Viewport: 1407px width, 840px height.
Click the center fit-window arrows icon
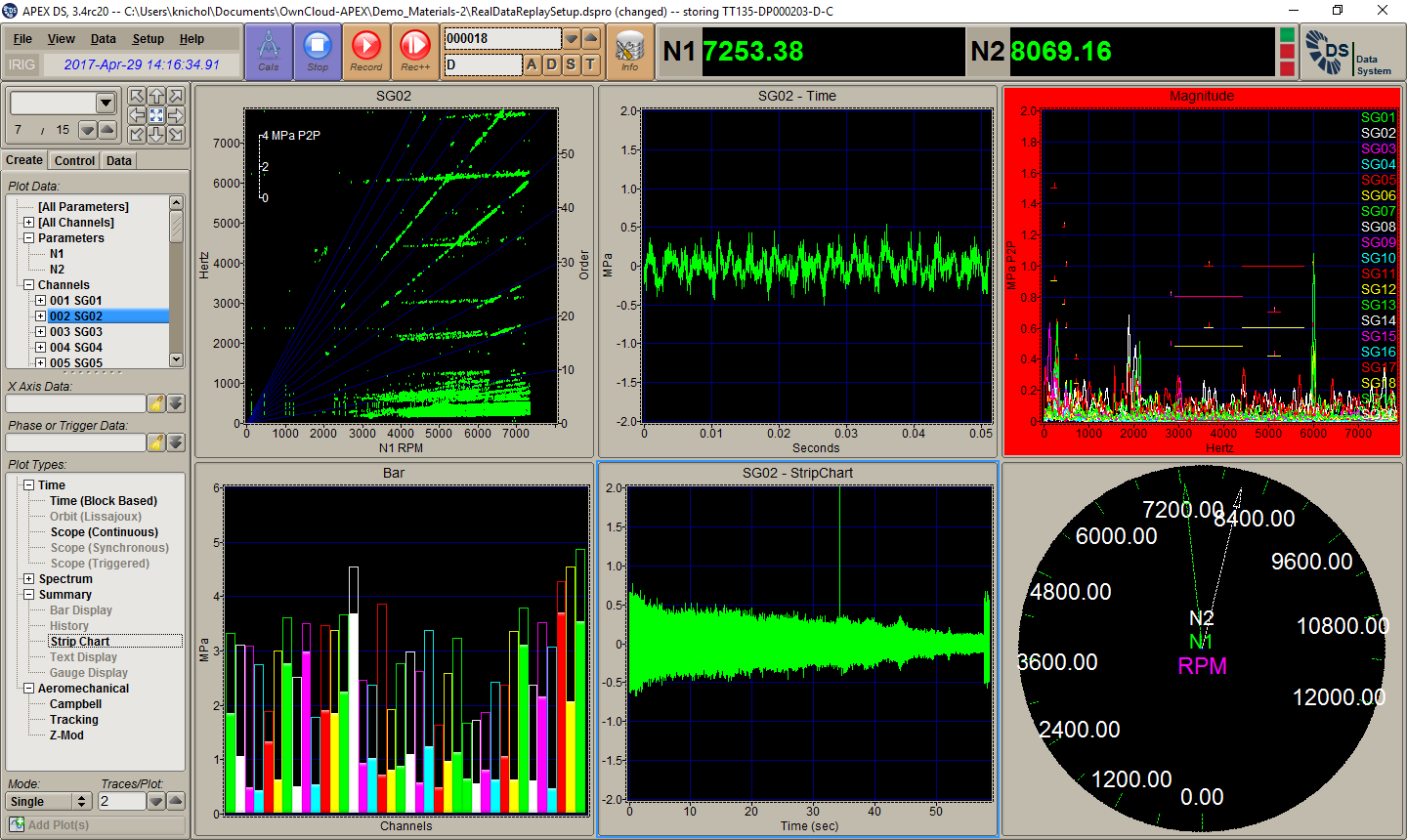(156, 115)
